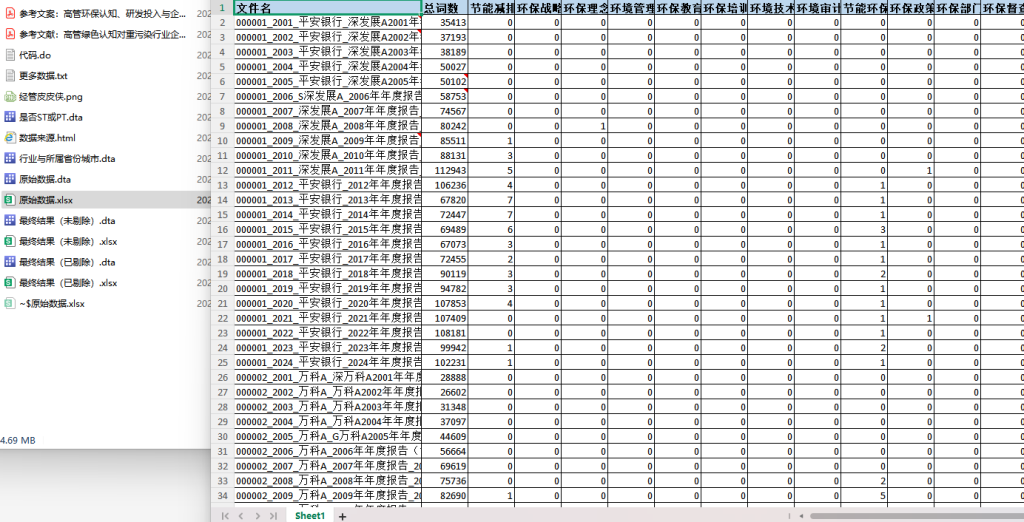Screen dimensions: 1024x522
Task: Click the total word count cell 67820
Action: point(445,200)
